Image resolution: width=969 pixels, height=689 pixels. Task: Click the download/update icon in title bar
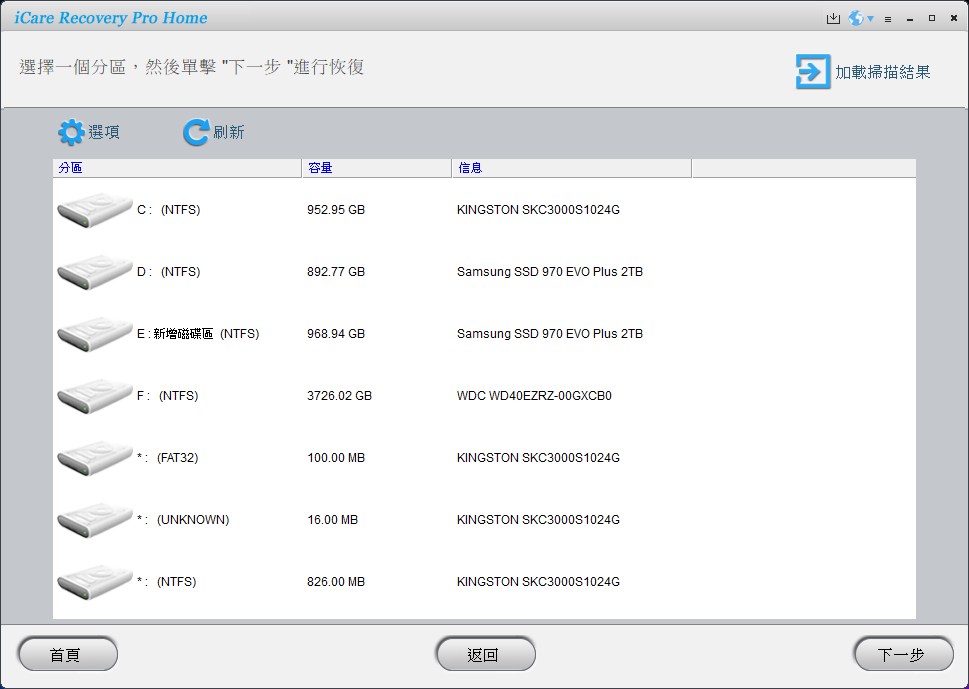coord(833,19)
